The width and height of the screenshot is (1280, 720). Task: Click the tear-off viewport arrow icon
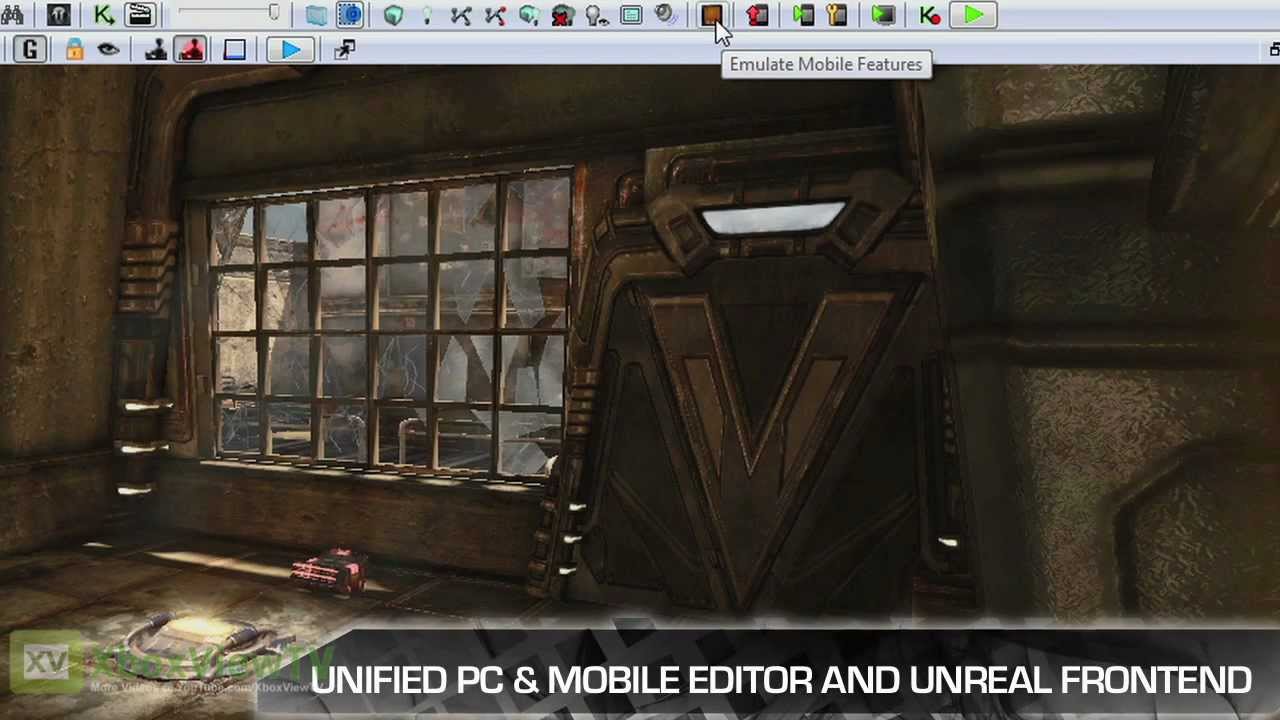coord(345,49)
